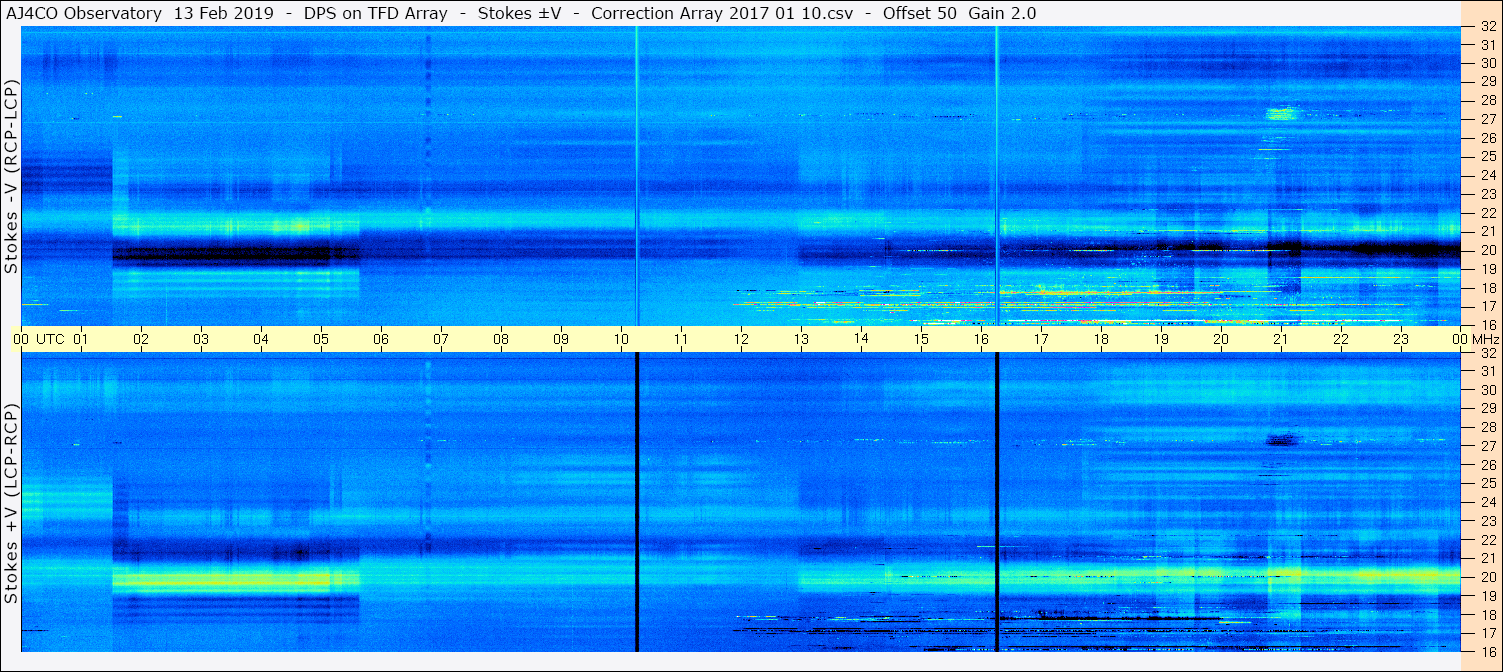Select the 10 hour tick on the time axis

tap(621, 339)
